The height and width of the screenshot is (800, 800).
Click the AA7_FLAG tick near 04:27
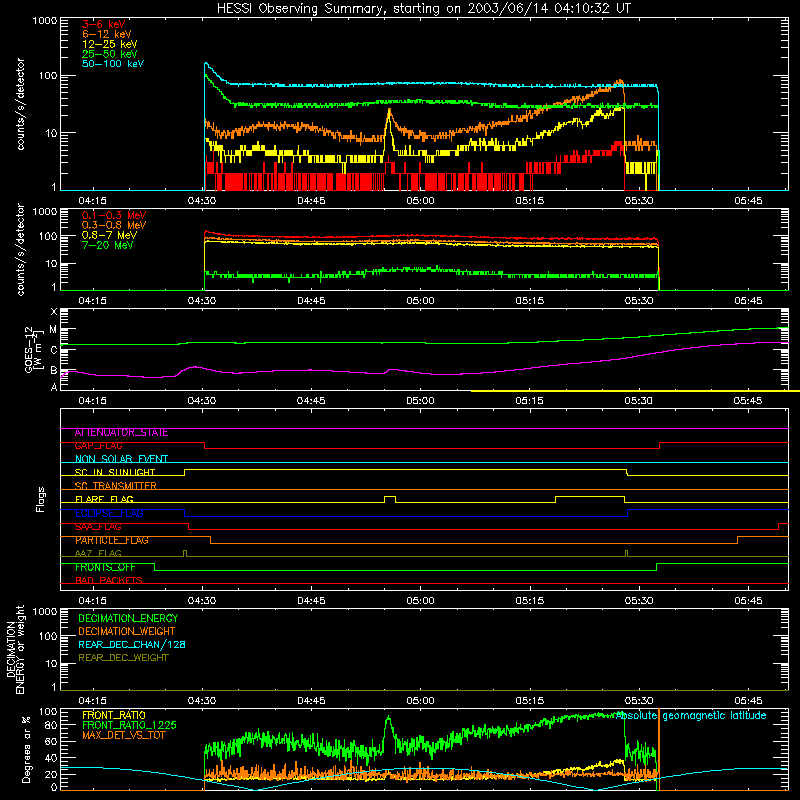click(x=185, y=553)
